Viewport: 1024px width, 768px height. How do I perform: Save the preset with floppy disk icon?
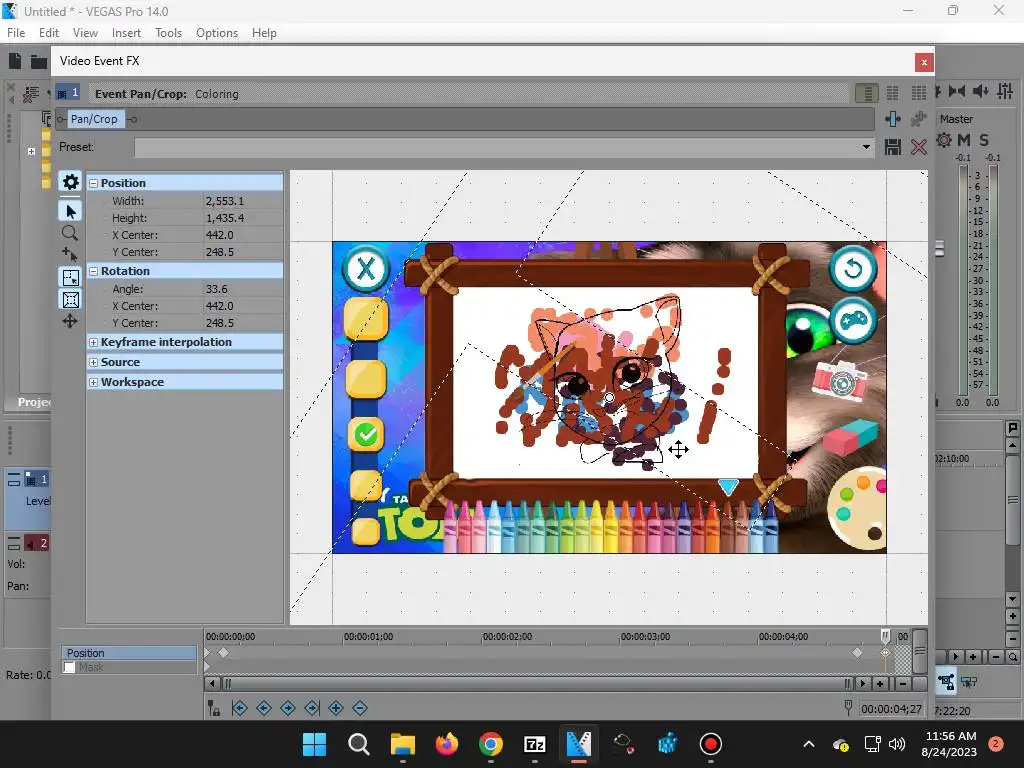(893, 147)
